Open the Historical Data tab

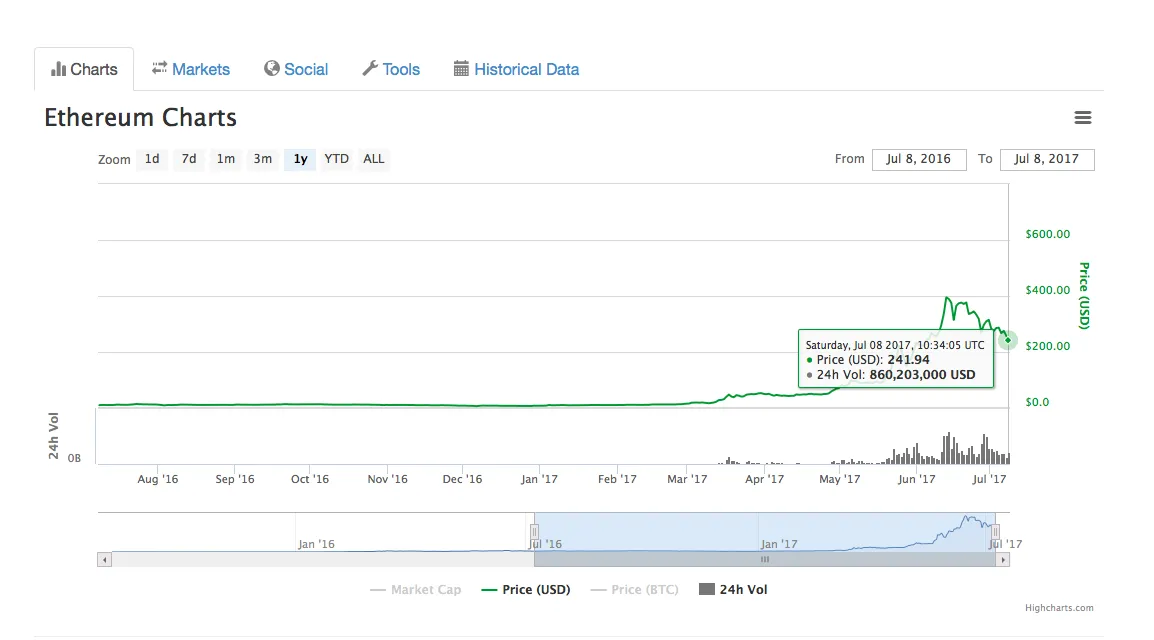(516, 69)
